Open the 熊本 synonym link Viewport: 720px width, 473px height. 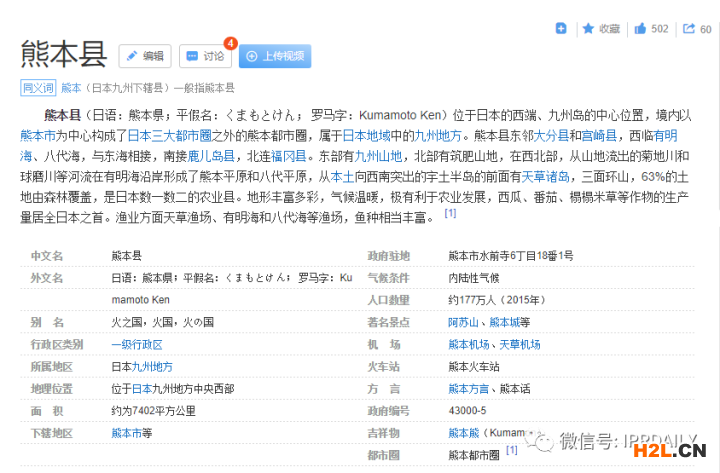(x=71, y=88)
